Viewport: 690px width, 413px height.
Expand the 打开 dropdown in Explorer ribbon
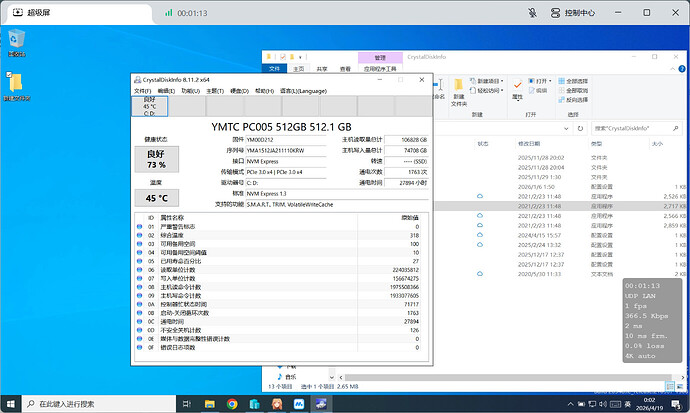click(540, 81)
